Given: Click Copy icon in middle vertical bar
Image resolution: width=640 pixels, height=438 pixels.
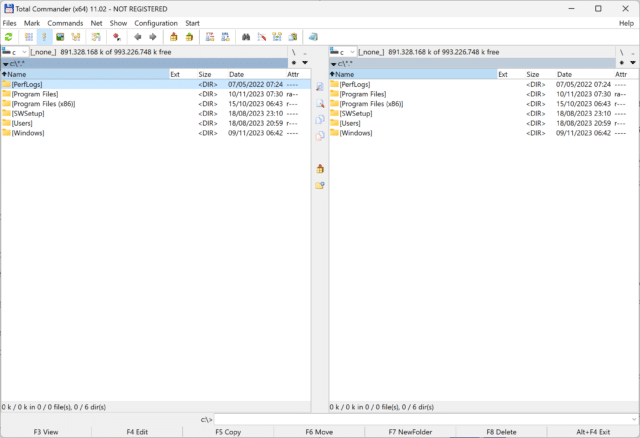Looking at the screenshot, I should pyautogui.click(x=320, y=120).
